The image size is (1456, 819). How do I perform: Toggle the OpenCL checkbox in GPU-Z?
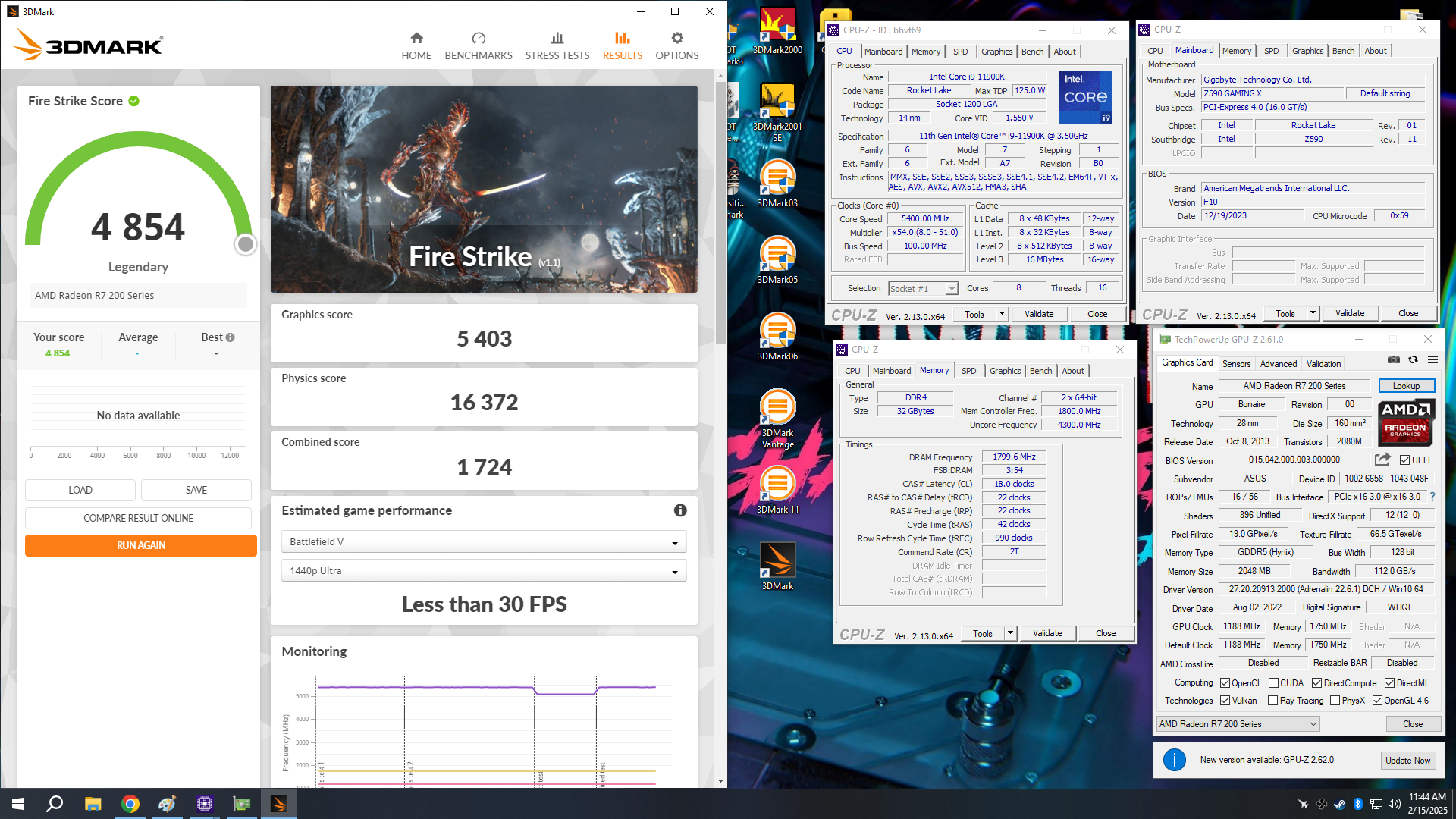[1225, 683]
